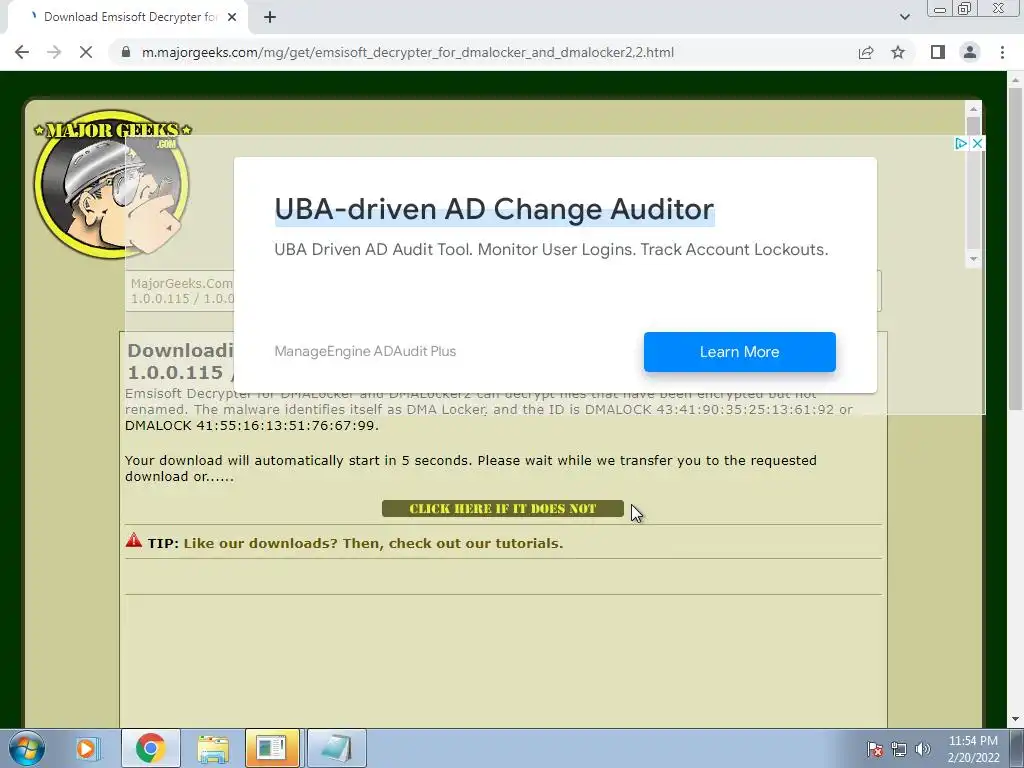Close the Download Emsisoft Decrypter tab
Viewport: 1024px width, 768px height.
pos(232,17)
